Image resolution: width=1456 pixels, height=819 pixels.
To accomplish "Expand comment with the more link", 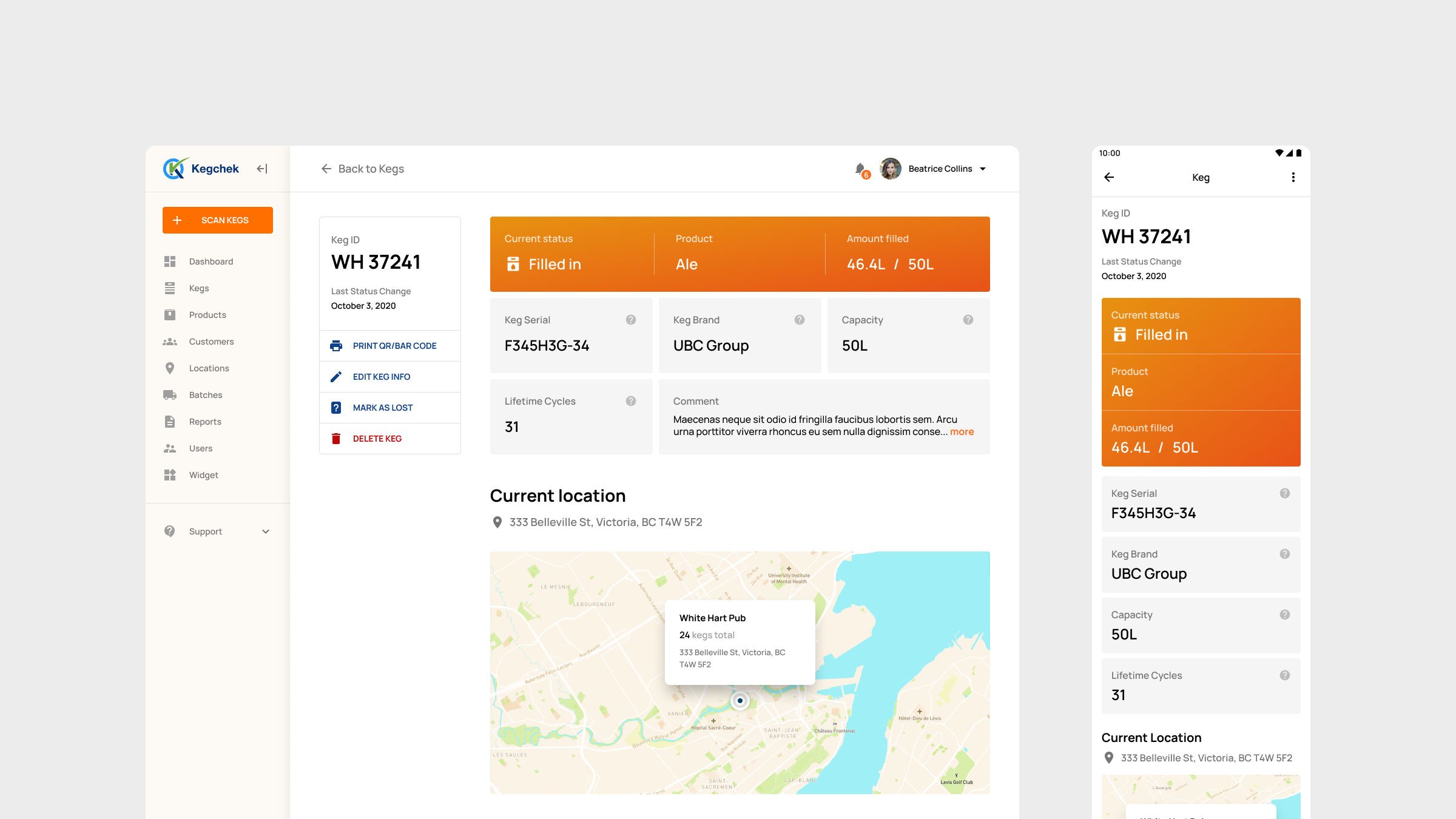I will pyautogui.click(x=962, y=432).
